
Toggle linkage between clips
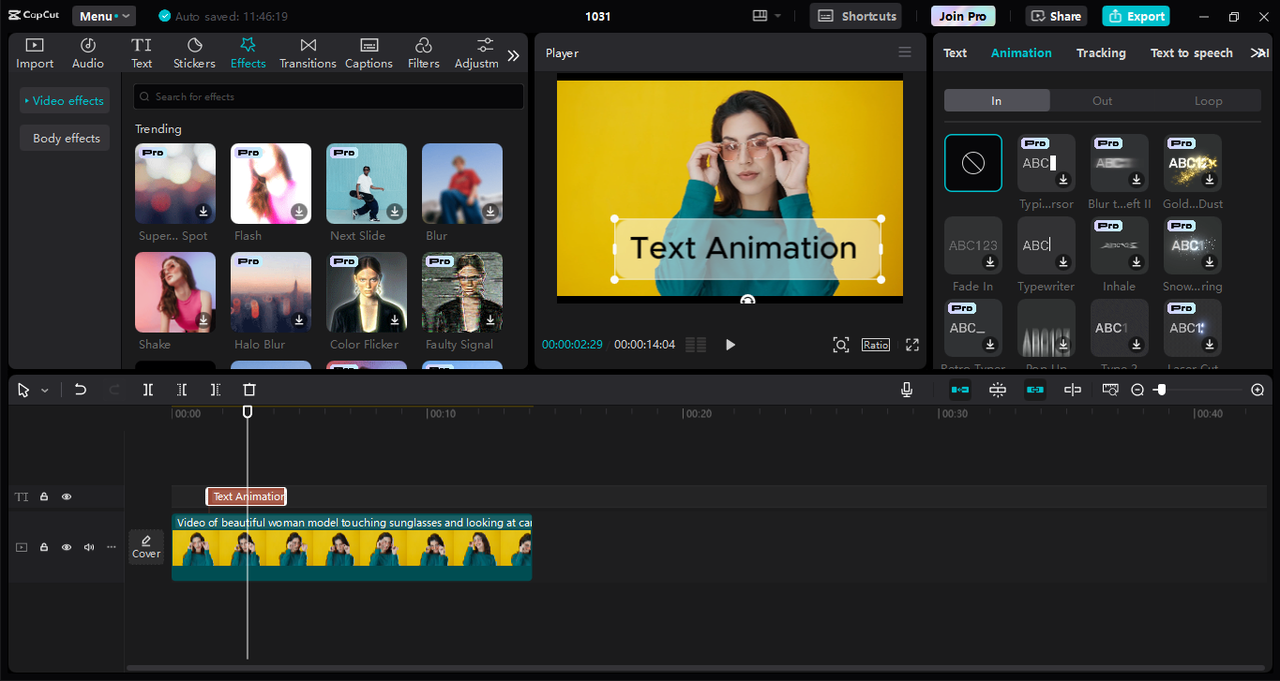click(1035, 390)
